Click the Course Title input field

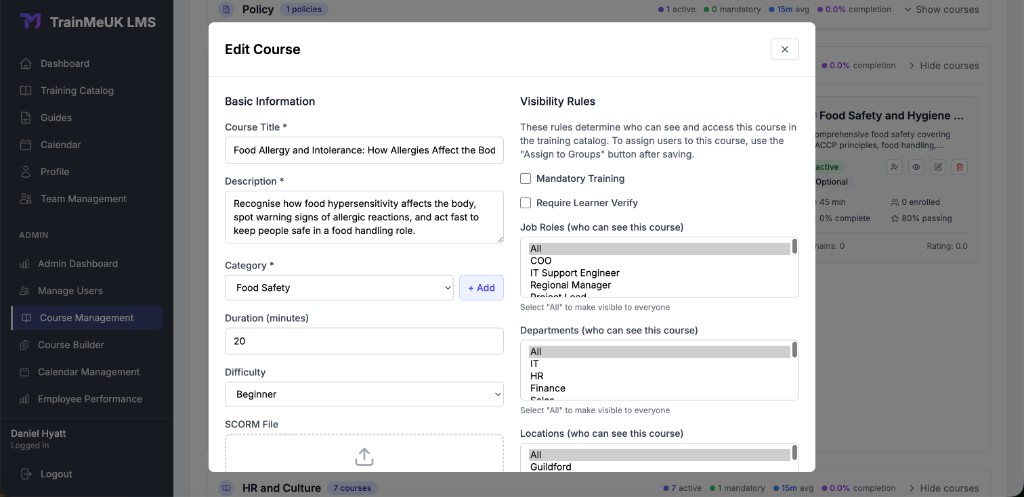(x=364, y=150)
